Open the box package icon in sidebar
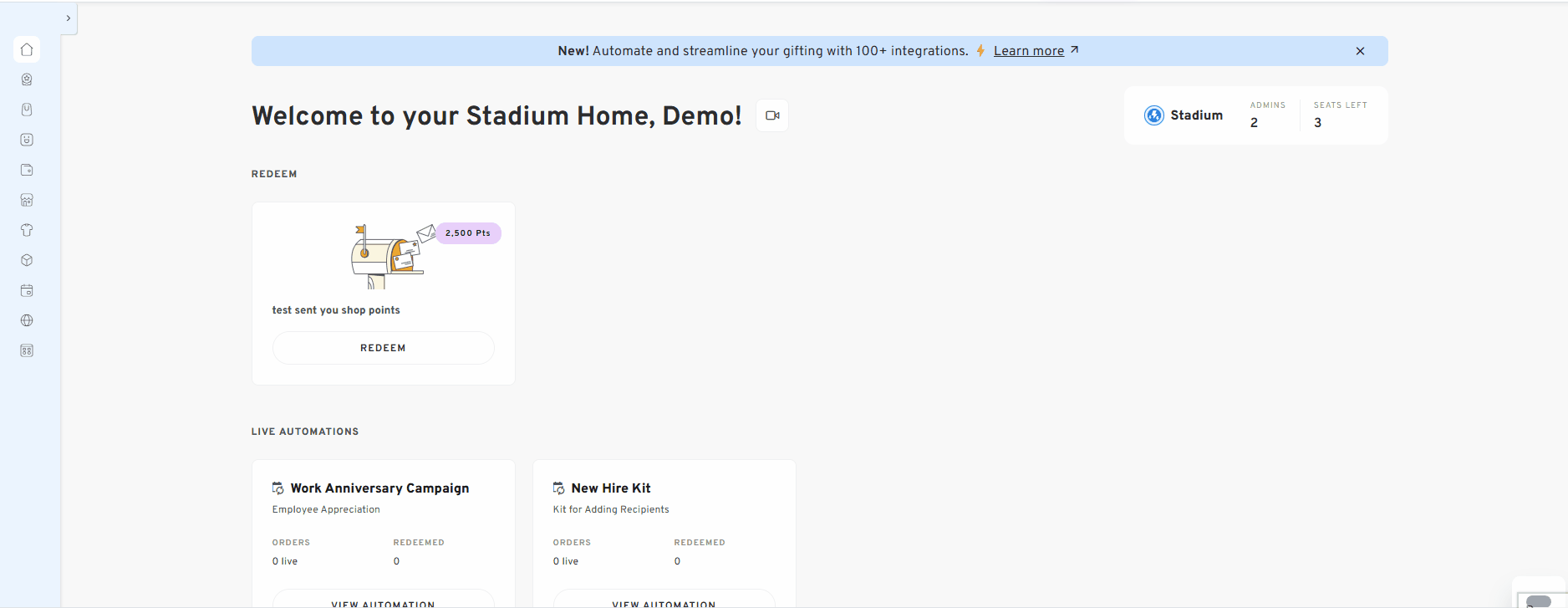Viewport: 1568px width, 608px height. click(27, 260)
